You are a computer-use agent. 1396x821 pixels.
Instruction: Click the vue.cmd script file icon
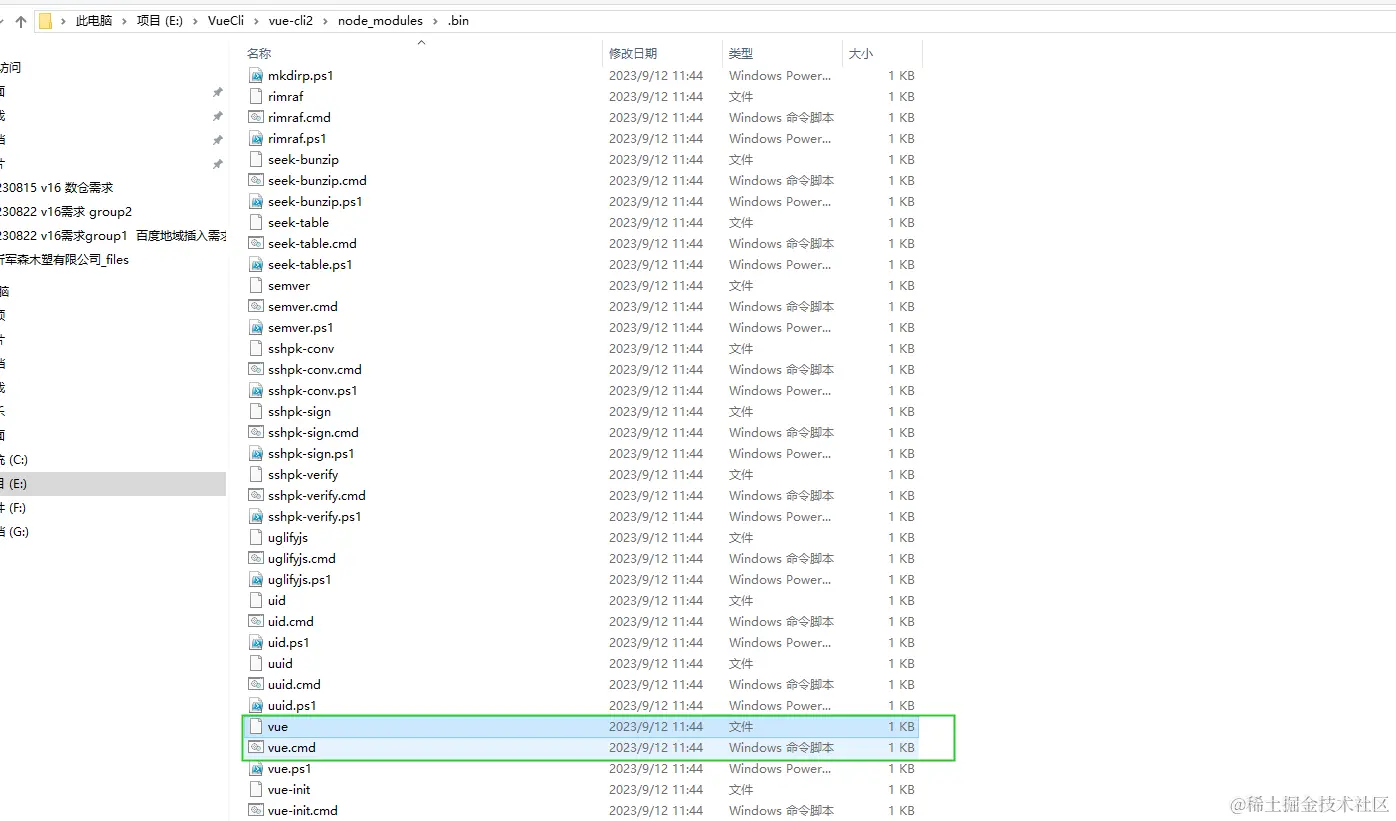pos(256,747)
